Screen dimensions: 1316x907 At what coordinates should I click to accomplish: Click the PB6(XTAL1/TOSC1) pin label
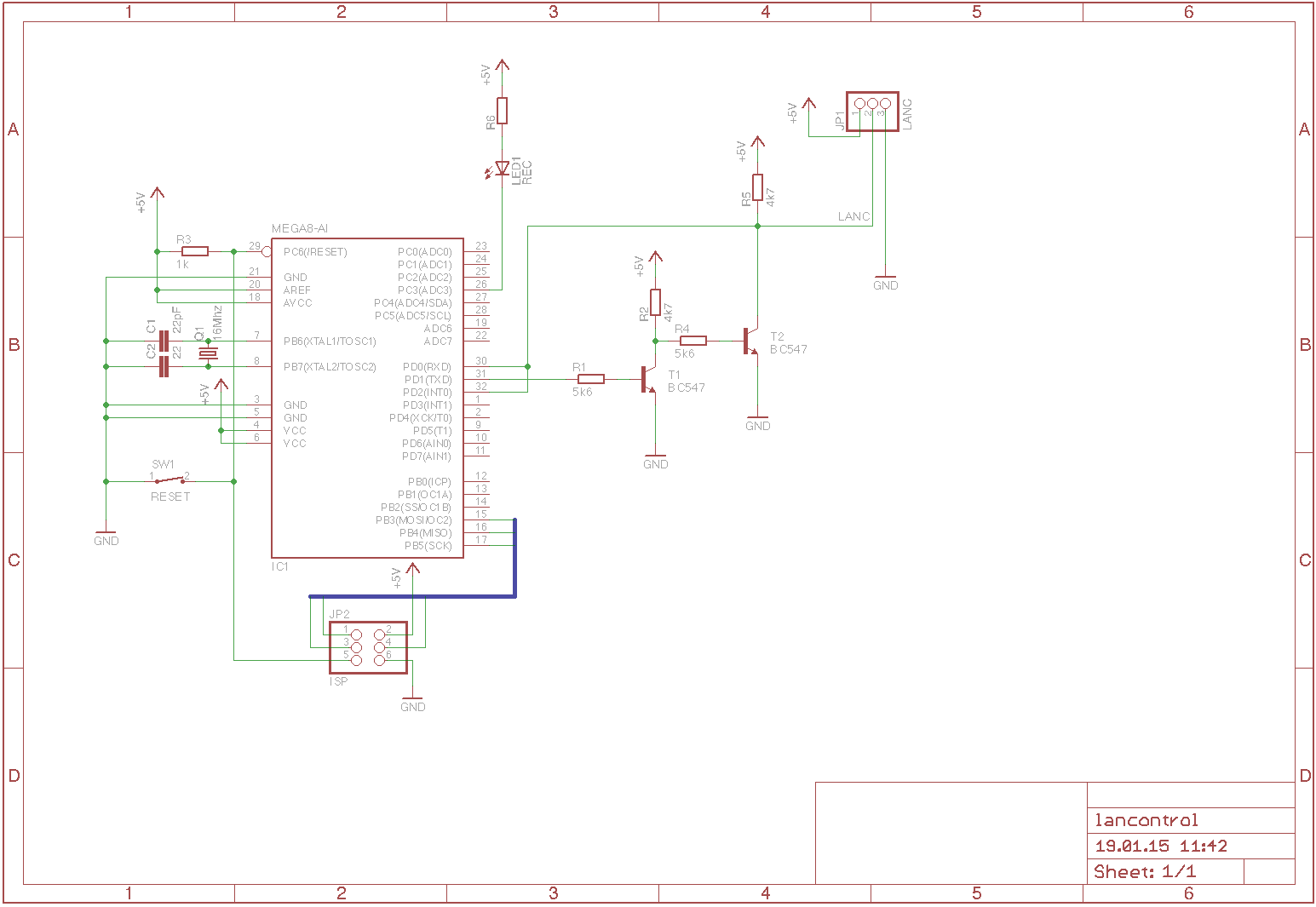(x=330, y=342)
